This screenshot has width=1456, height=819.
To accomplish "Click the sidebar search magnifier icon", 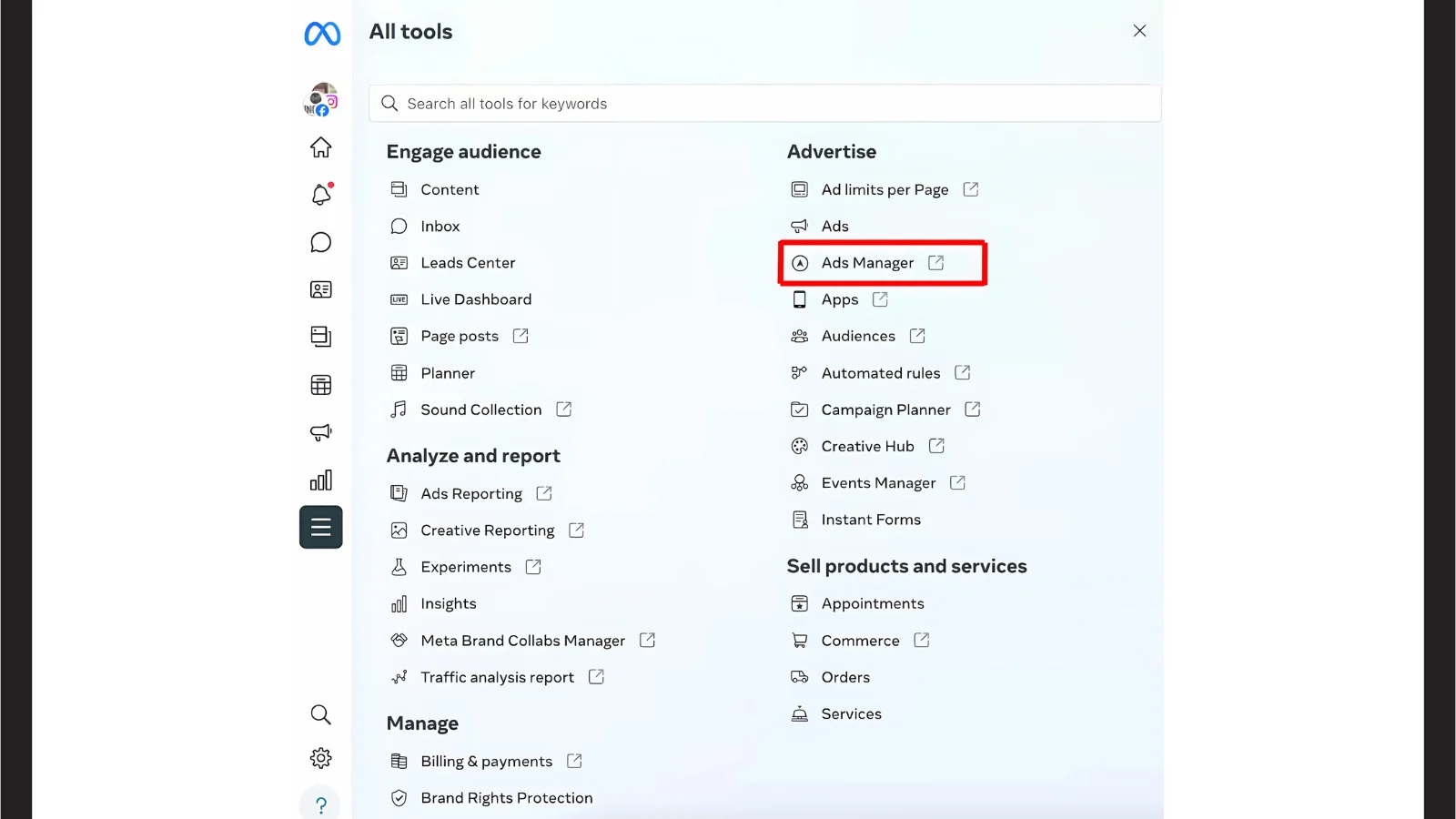I will tap(320, 714).
